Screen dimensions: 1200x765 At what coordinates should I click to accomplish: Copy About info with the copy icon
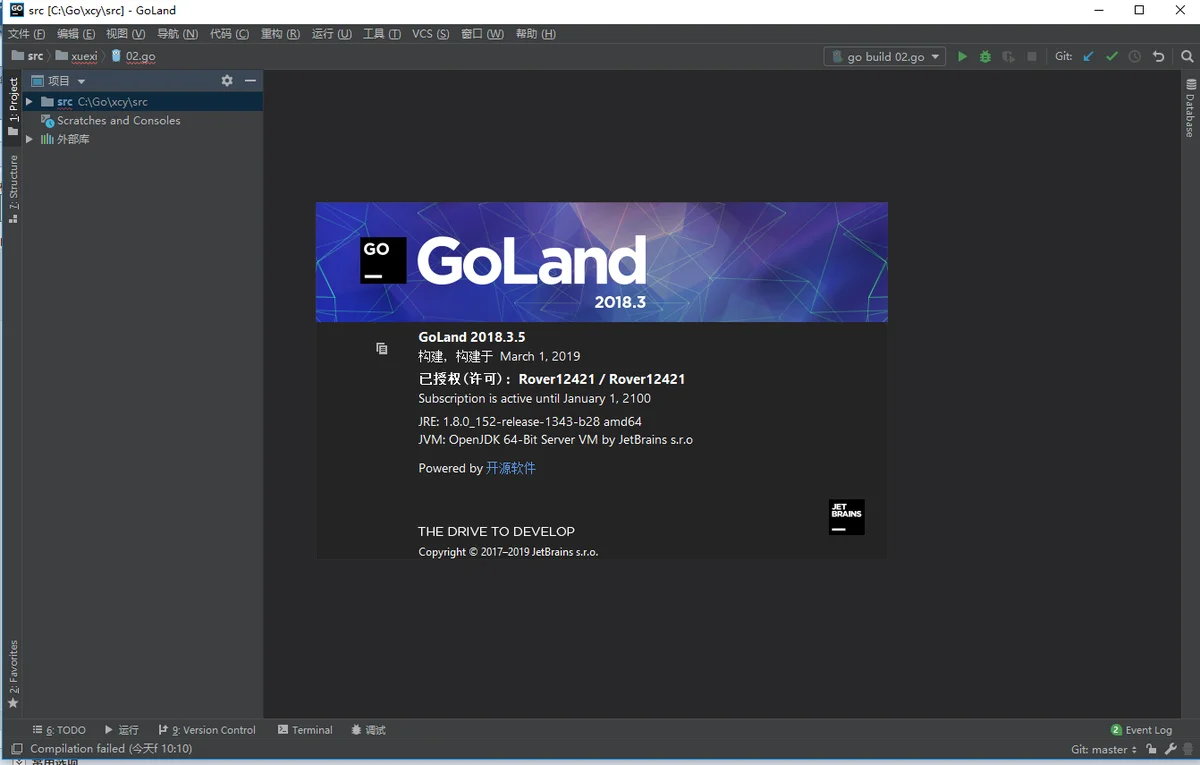point(382,348)
